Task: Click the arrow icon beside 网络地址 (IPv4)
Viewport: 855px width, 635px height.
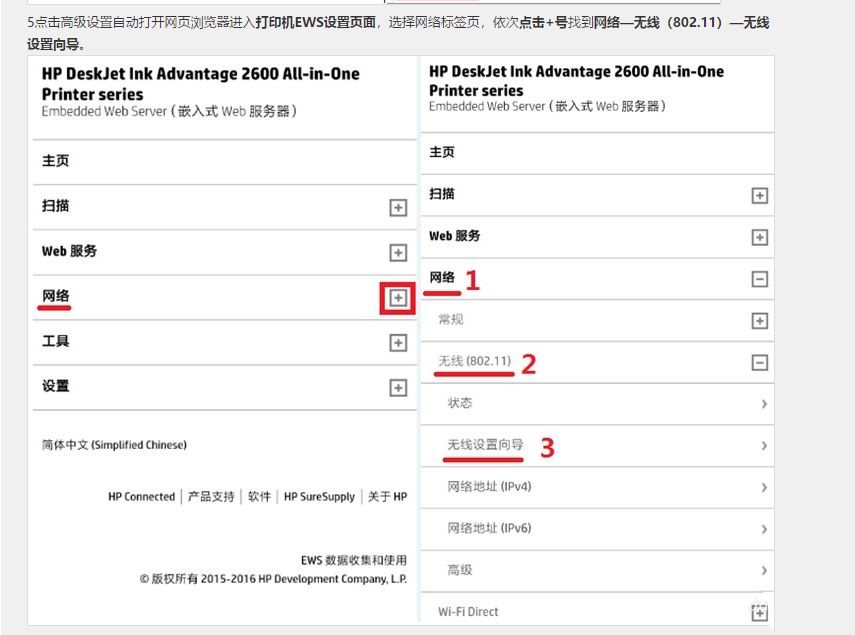Action: [x=764, y=487]
